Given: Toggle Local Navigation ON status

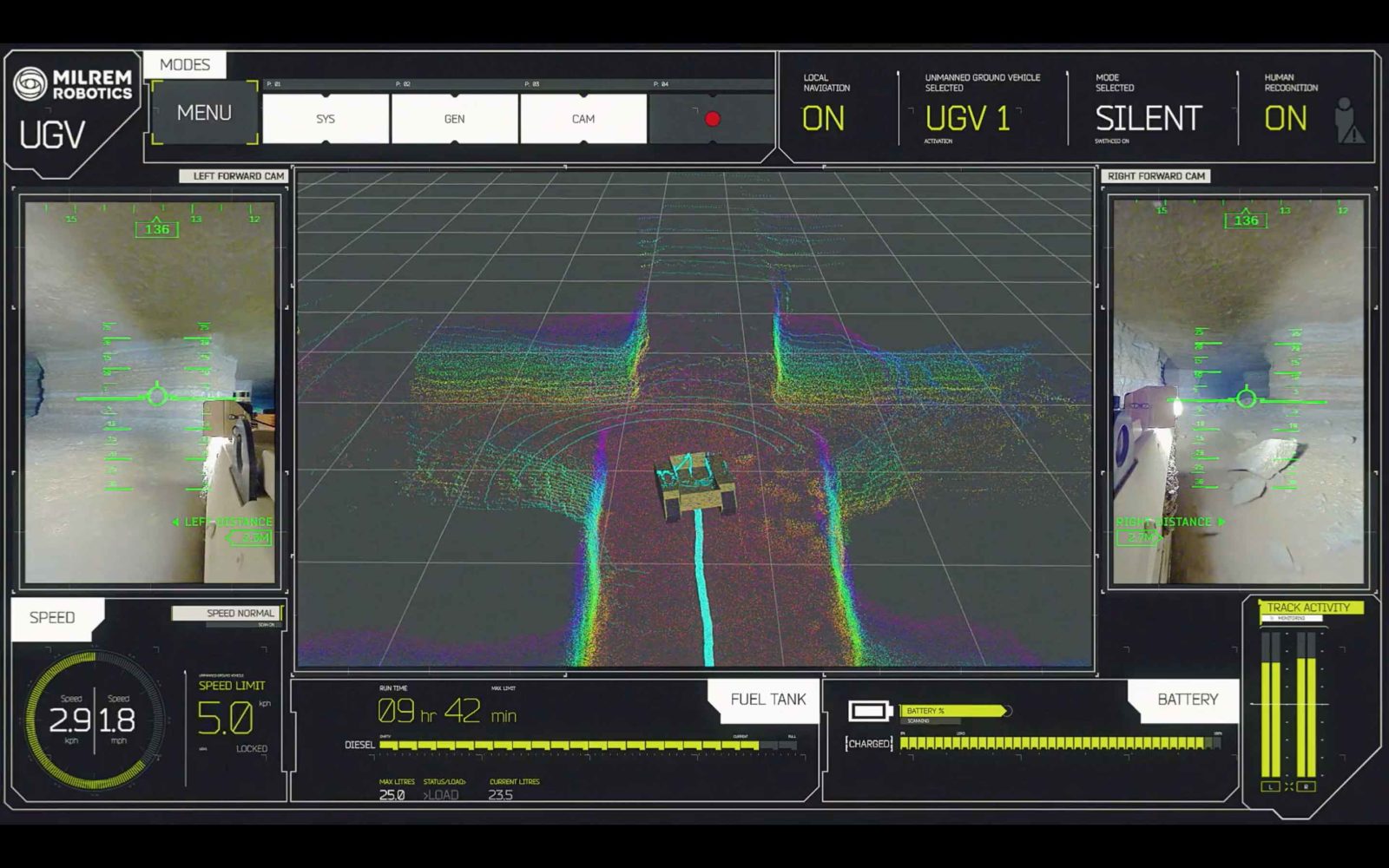Looking at the screenshot, I should click(x=823, y=119).
